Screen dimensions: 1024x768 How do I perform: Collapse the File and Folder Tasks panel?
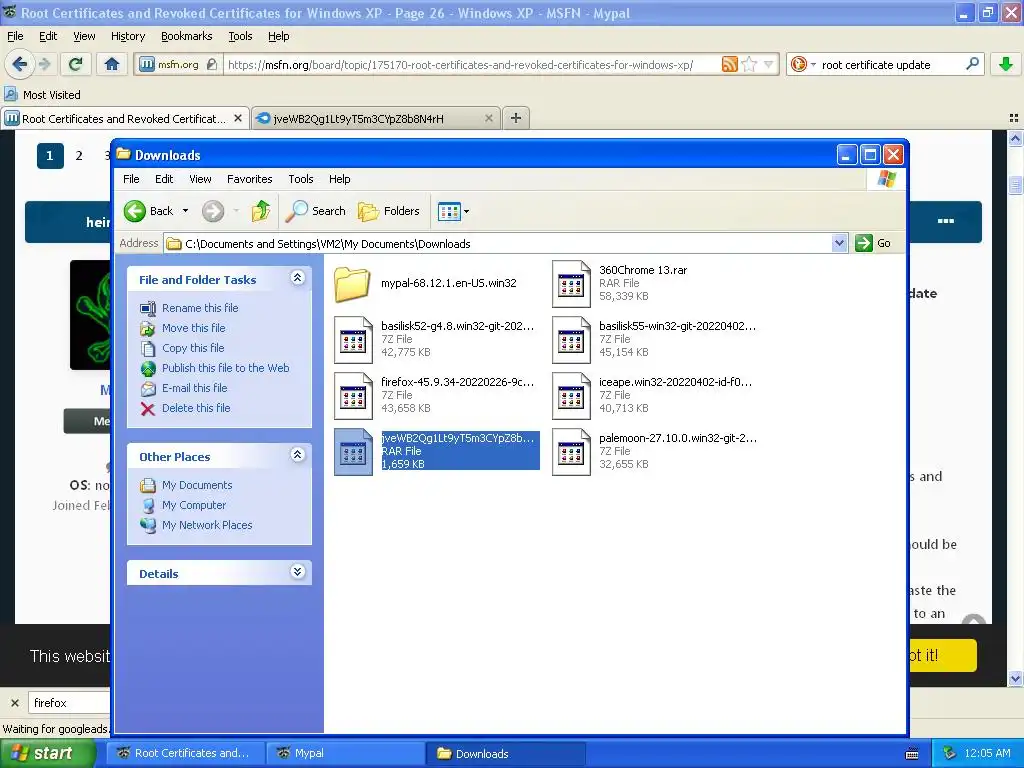(x=297, y=278)
